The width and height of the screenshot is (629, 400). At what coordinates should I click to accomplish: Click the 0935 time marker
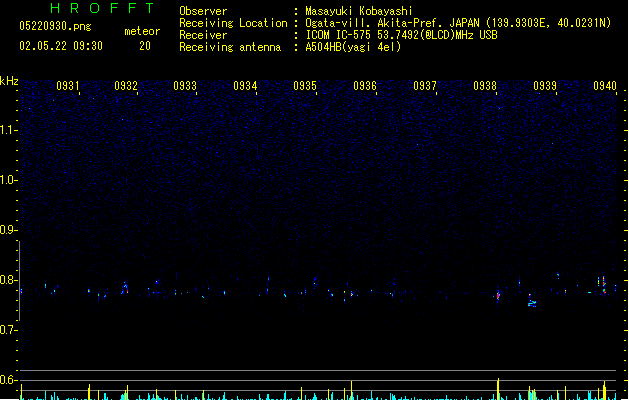pyautogui.click(x=305, y=86)
